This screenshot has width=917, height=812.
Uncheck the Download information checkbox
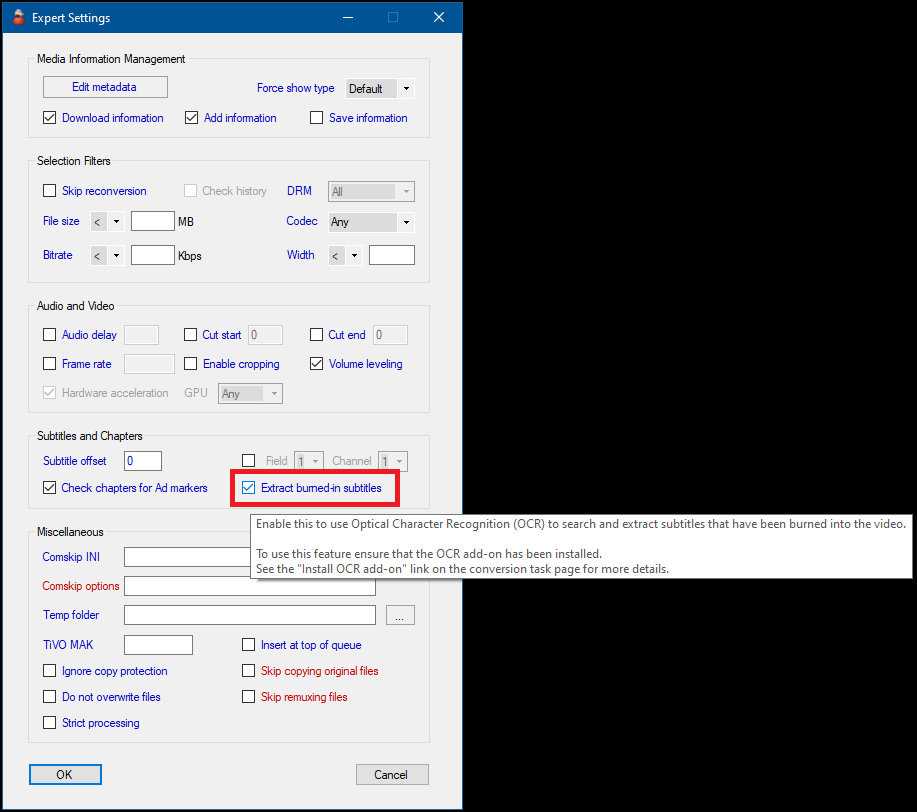tap(50, 118)
